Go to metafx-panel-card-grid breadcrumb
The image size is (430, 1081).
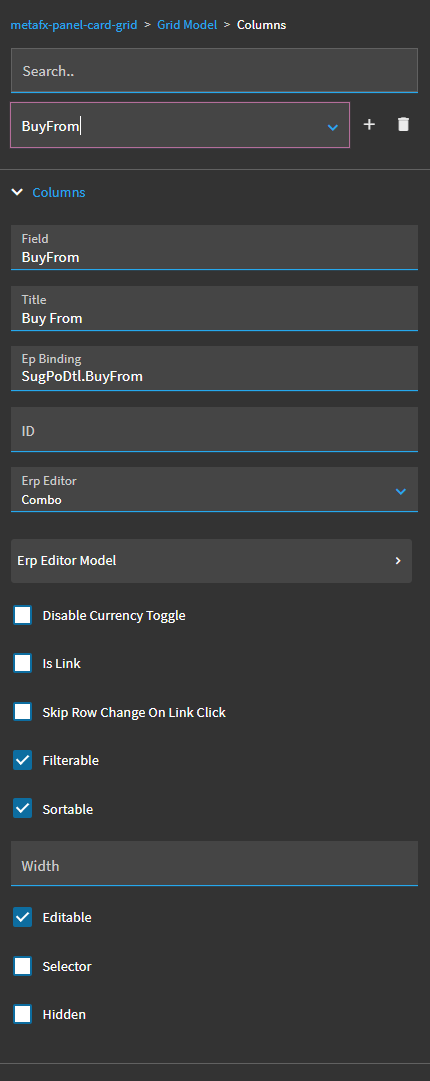coord(74,25)
